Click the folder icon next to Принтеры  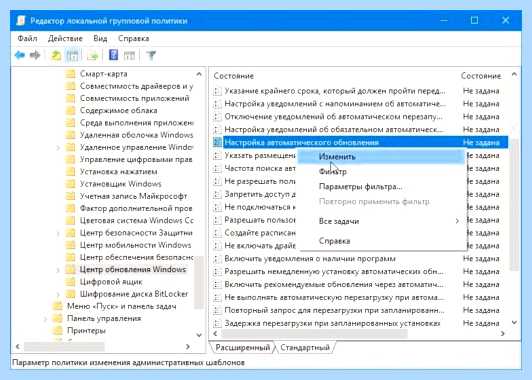(x=58, y=330)
